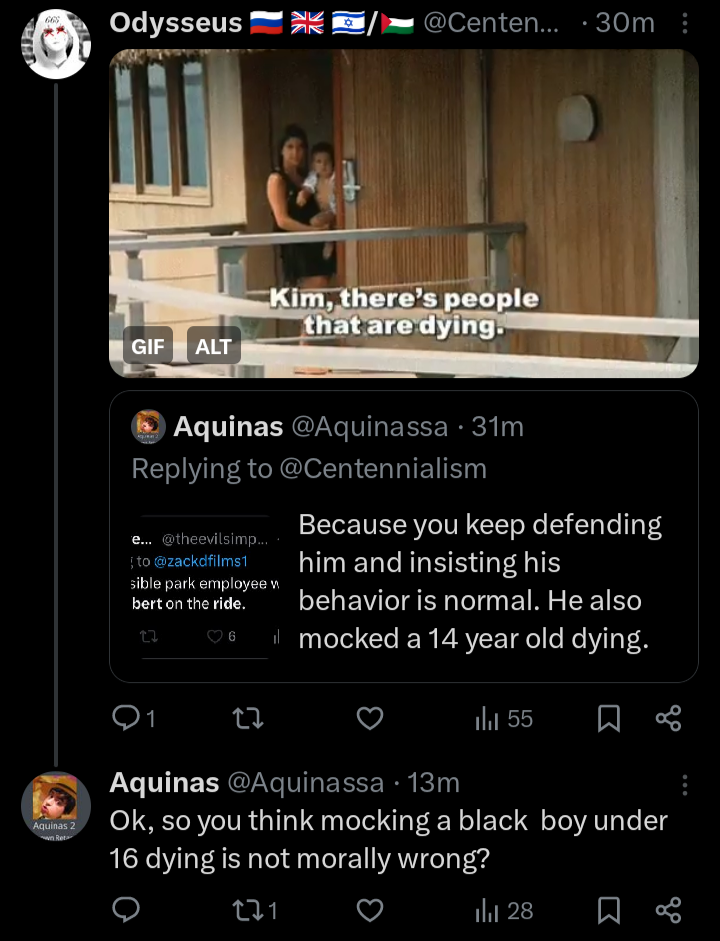Share Odysseus's post
The height and width of the screenshot is (941, 720).
coord(668,718)
